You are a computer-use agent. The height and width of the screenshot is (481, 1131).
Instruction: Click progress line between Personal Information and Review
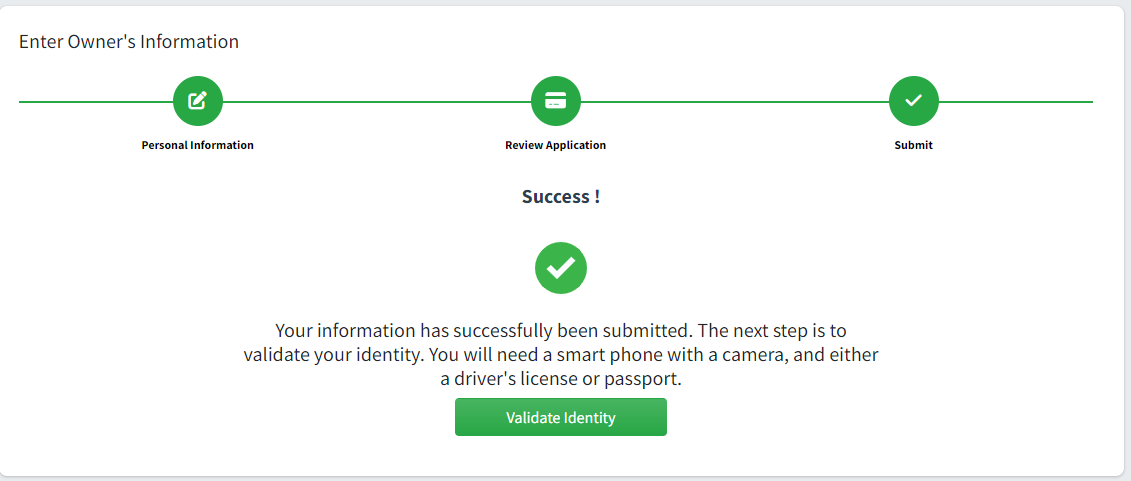pos(377,102)
